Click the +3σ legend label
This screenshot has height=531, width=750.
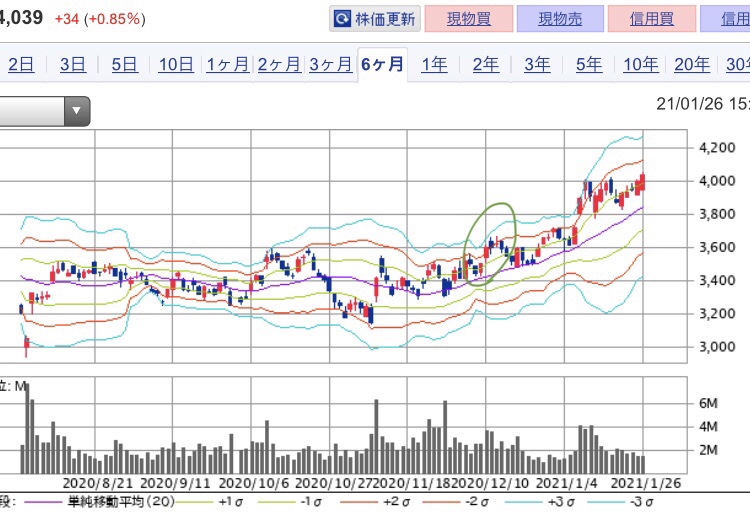coord(561,502)
